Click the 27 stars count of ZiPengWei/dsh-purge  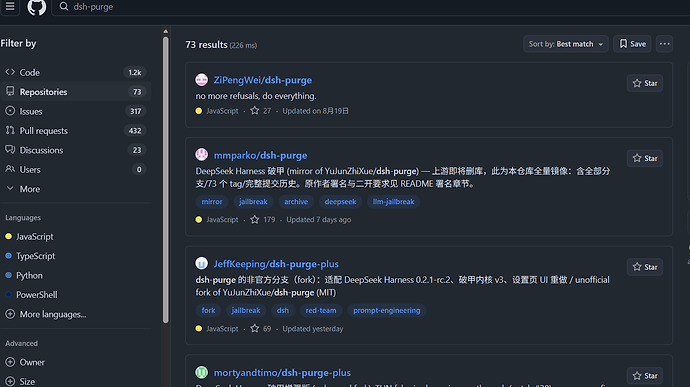pyautogui.click(x=261, y=111)
